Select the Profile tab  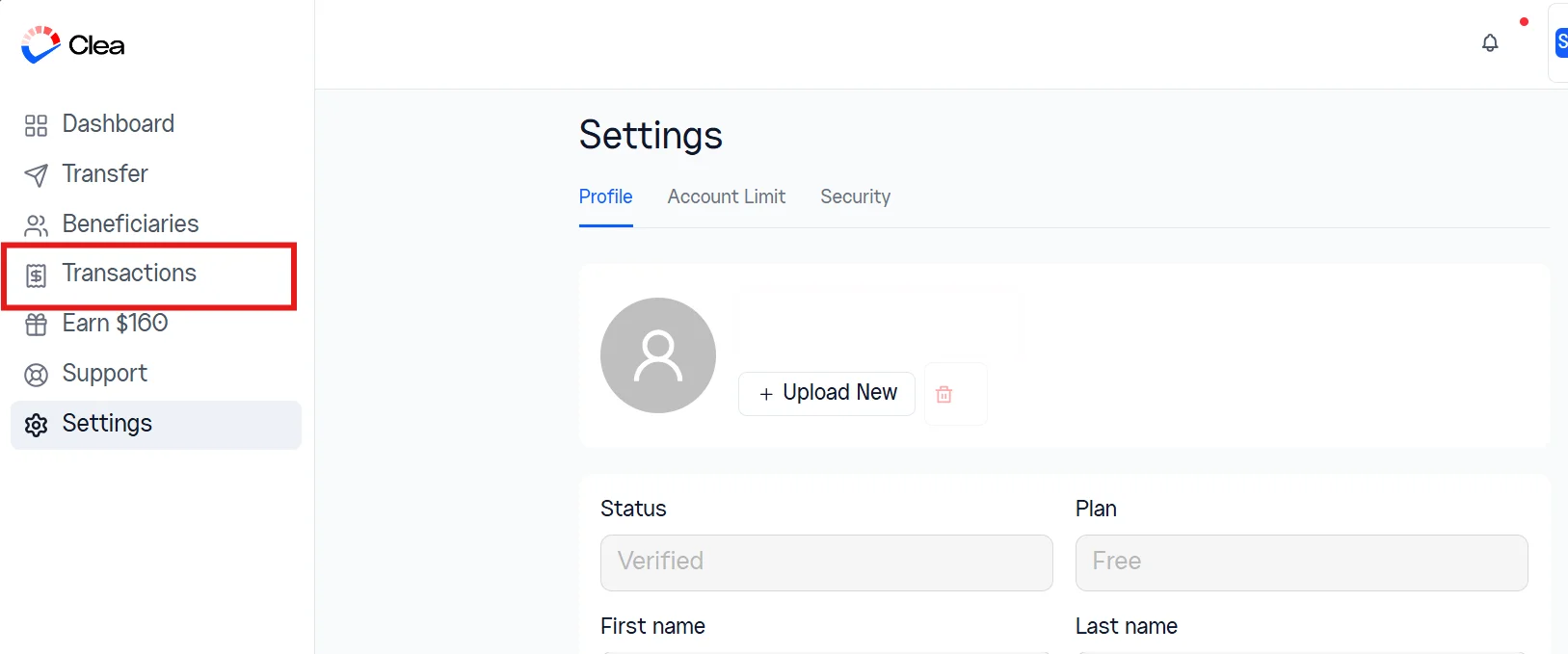[605, 197]
